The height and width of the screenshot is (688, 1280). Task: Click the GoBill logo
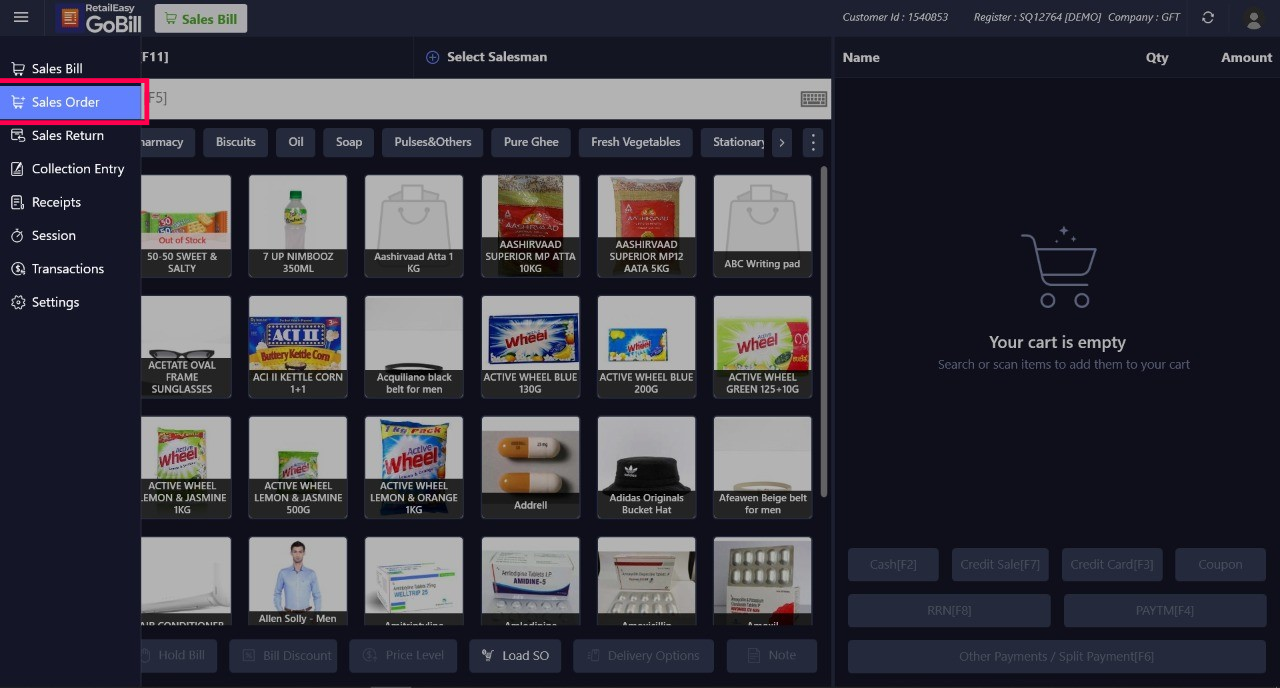pyautogui.click(x=99, y=18)
